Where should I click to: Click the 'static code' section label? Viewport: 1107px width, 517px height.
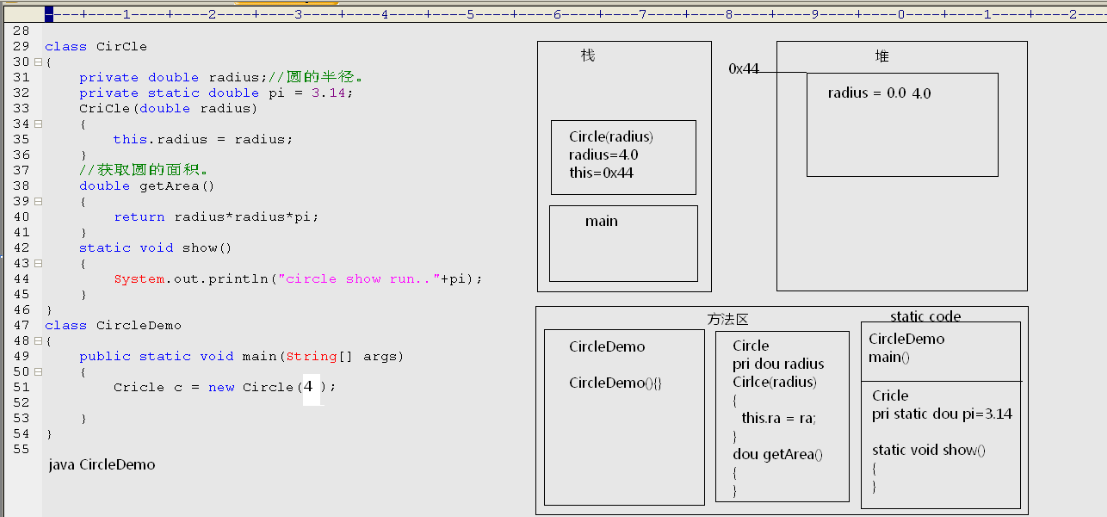point(925,317)
